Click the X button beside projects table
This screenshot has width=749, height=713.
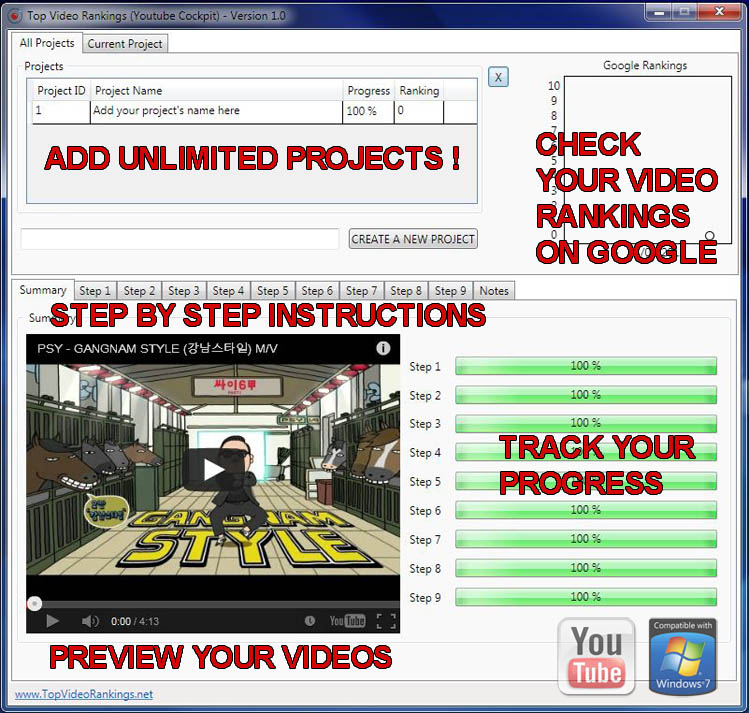tap(498, 77)
